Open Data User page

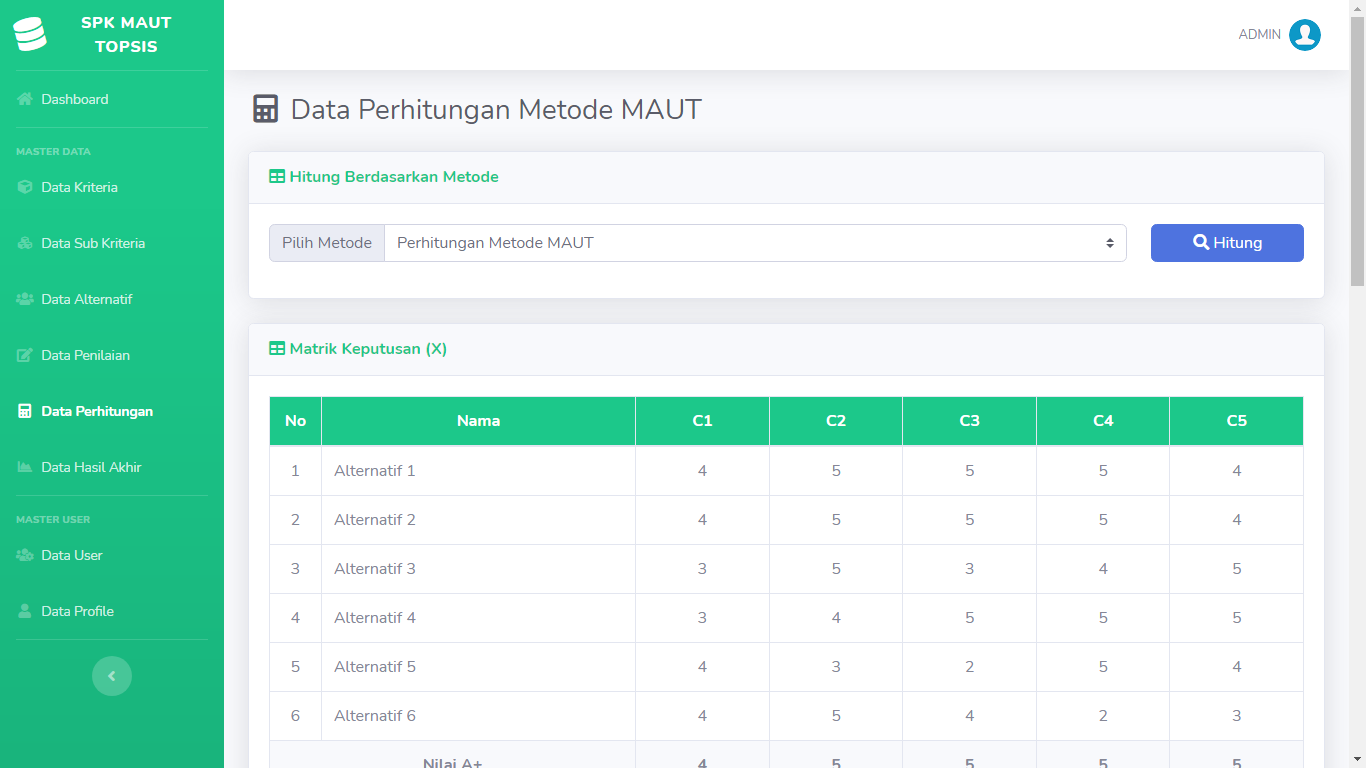coord(72,555)
